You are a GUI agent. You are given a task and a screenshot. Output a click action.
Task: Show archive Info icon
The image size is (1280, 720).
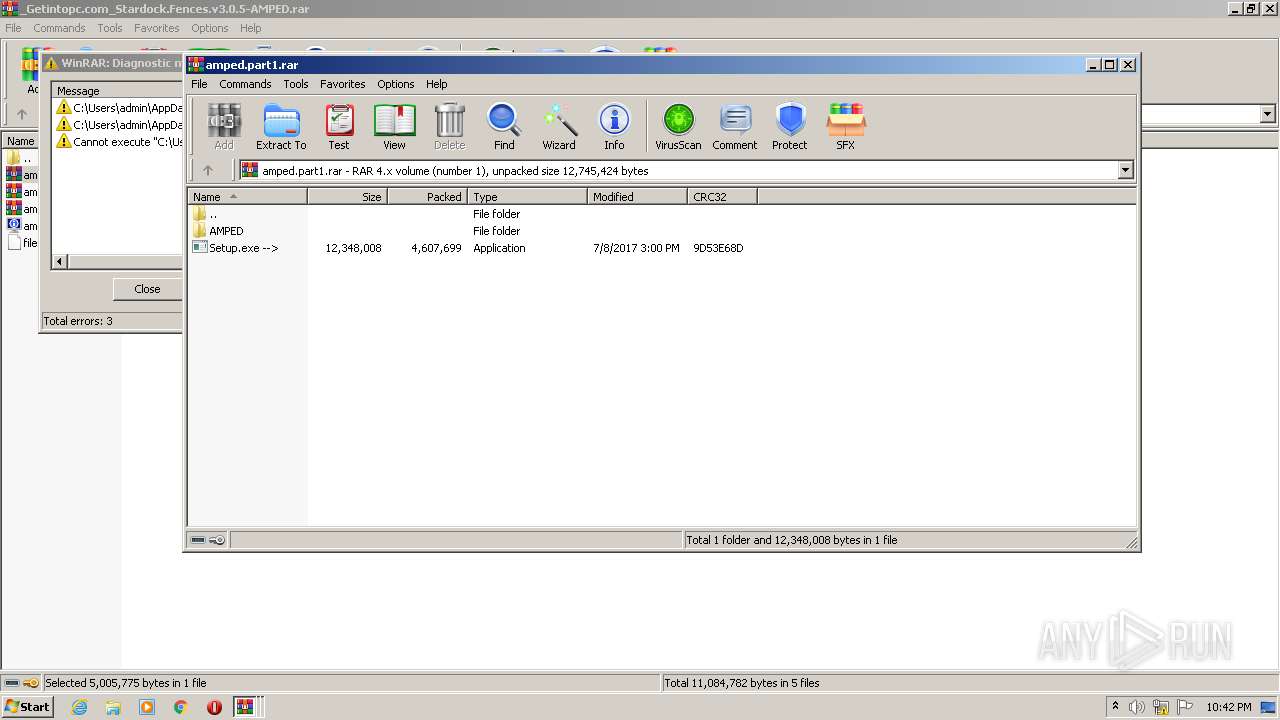[614, 127]
